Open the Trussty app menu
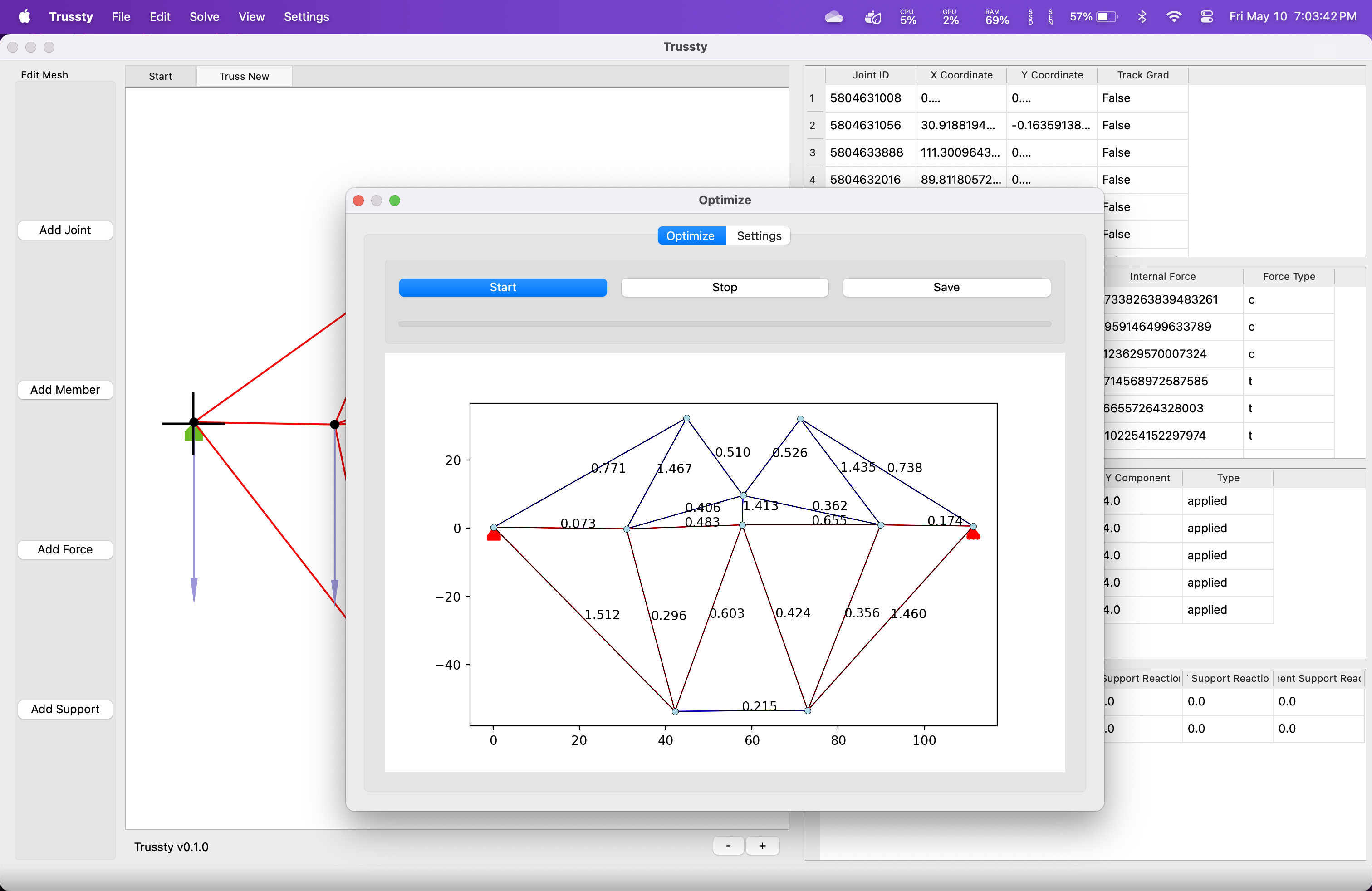This screenshot has height=891, width=1372. [71, 17]
